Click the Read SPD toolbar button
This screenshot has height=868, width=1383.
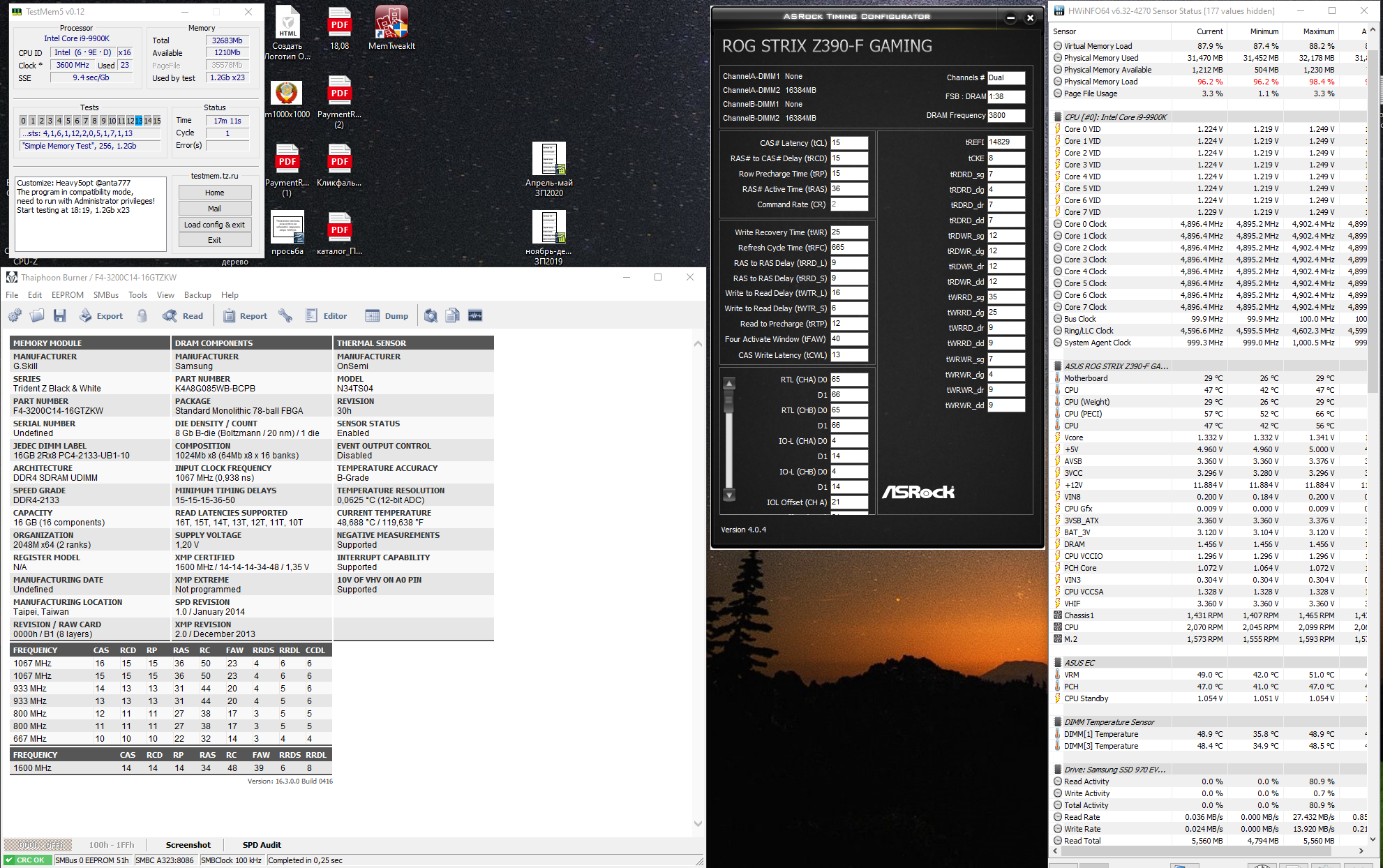pos(183,316)
